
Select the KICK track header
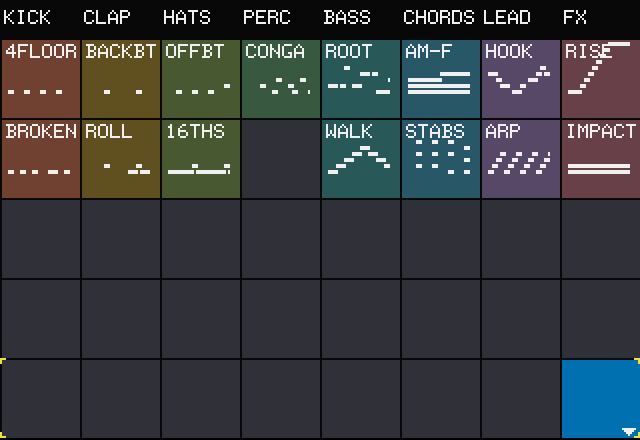27,18
